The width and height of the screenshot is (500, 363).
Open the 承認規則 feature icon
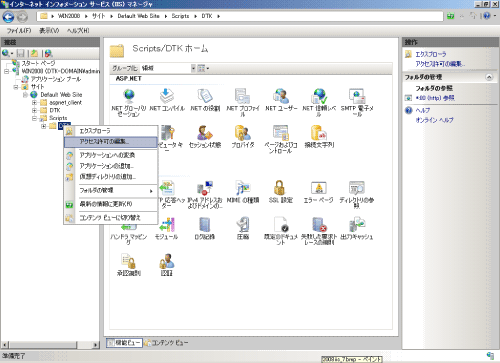point(129,261)
